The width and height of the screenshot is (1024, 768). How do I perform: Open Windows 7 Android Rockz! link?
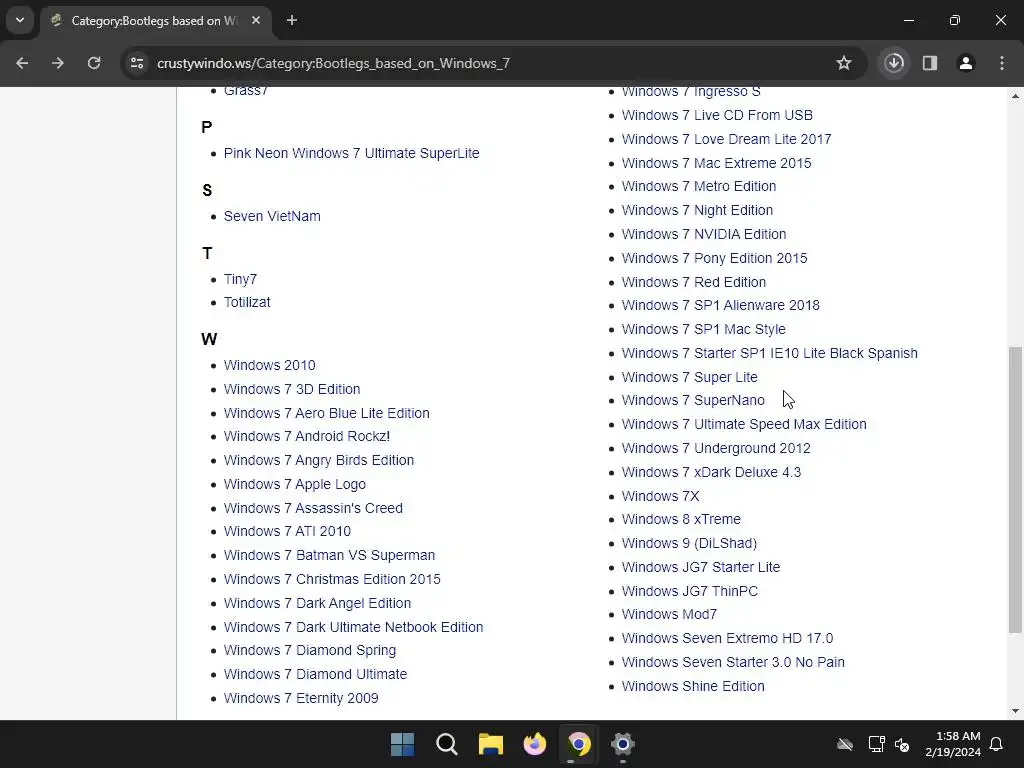click(x=307, y=436)
